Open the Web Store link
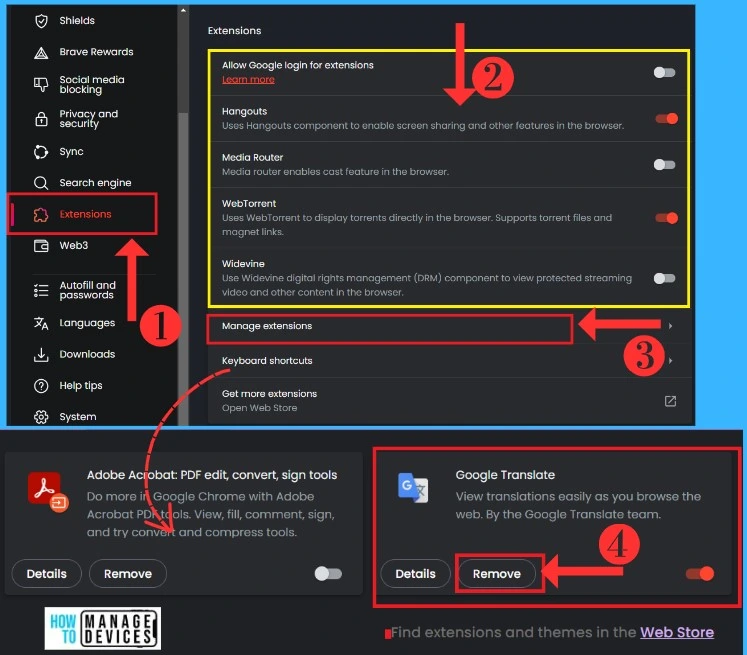This screenshot has width=747, height=655. pyautogui.click(x=677, y=632)
